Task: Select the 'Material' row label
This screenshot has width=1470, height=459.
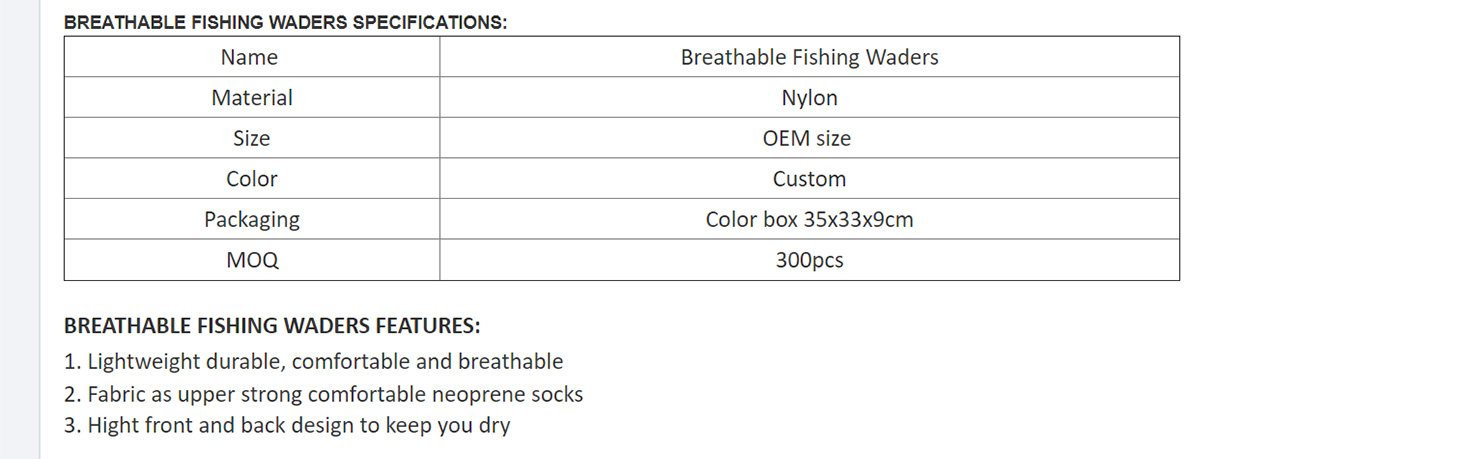Action: point(252,98)
